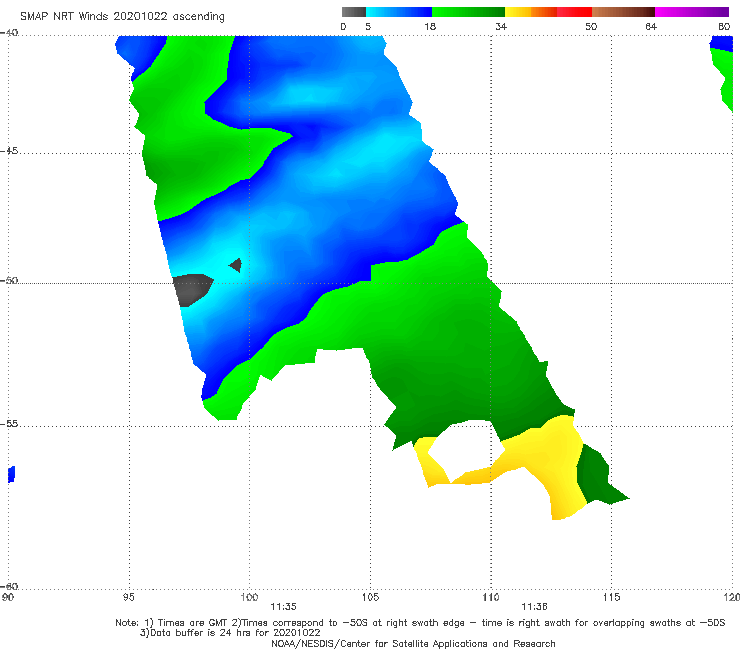Click the color bar label '34'
Screen dimensions: 740x650
click(501, 26)
